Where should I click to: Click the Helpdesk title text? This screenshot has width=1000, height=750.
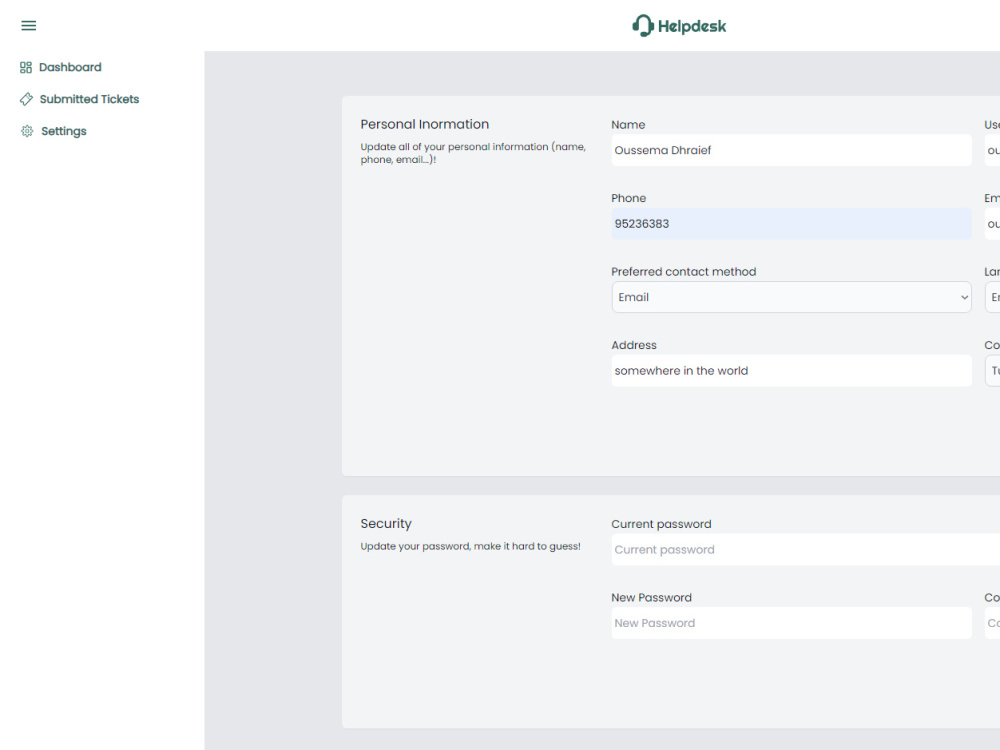point(692,26)
